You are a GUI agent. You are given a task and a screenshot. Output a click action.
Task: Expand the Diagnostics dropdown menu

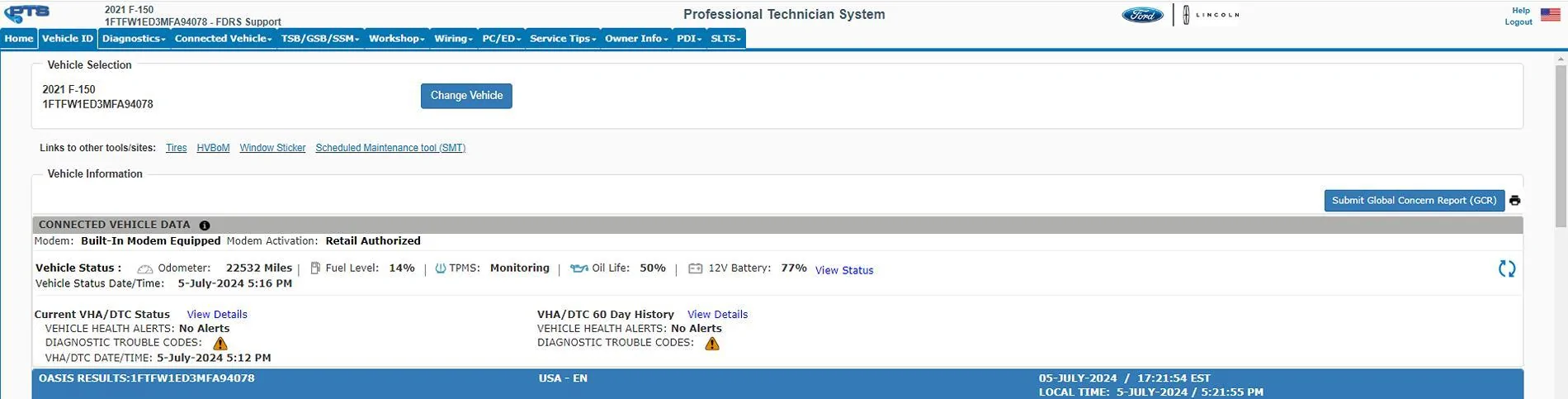click(x=134, y=39)
